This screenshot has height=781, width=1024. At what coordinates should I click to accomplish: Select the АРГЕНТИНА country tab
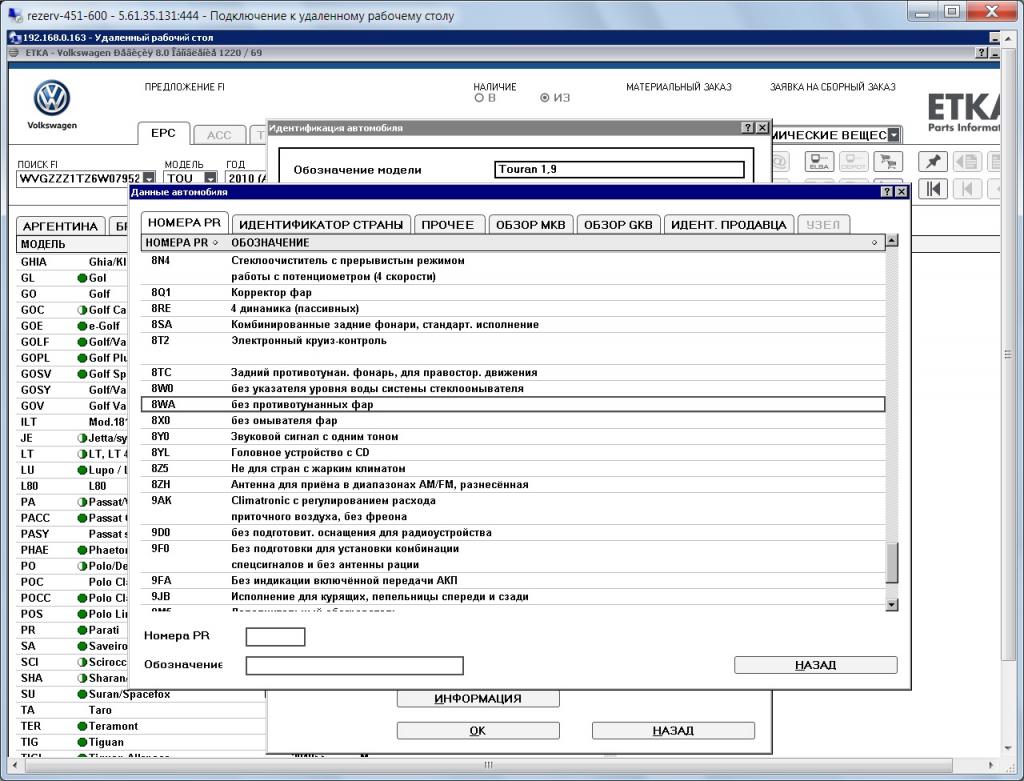coord(60,226)
